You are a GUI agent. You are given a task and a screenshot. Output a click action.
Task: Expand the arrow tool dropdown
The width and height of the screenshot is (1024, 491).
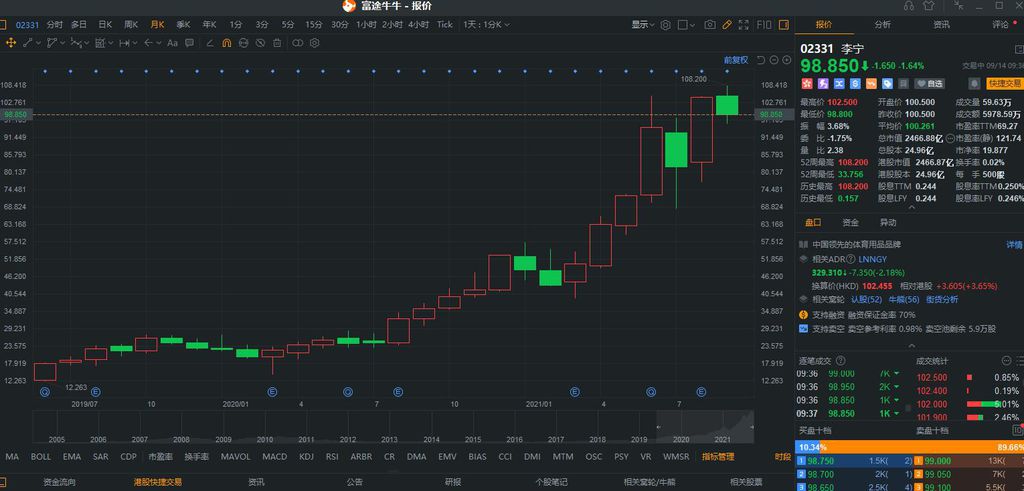point(159,43)
